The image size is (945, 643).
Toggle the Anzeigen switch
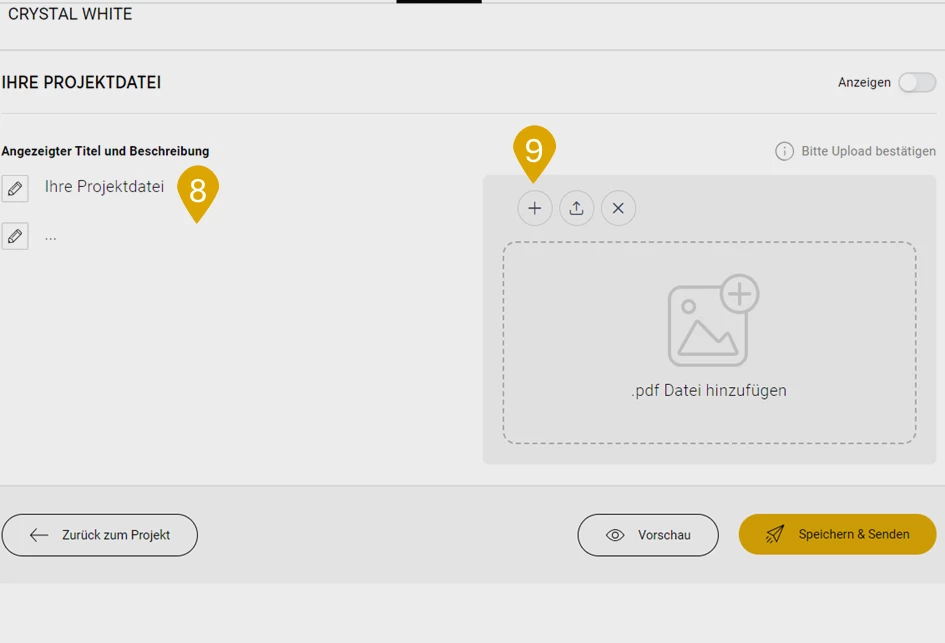pos(916,82)
